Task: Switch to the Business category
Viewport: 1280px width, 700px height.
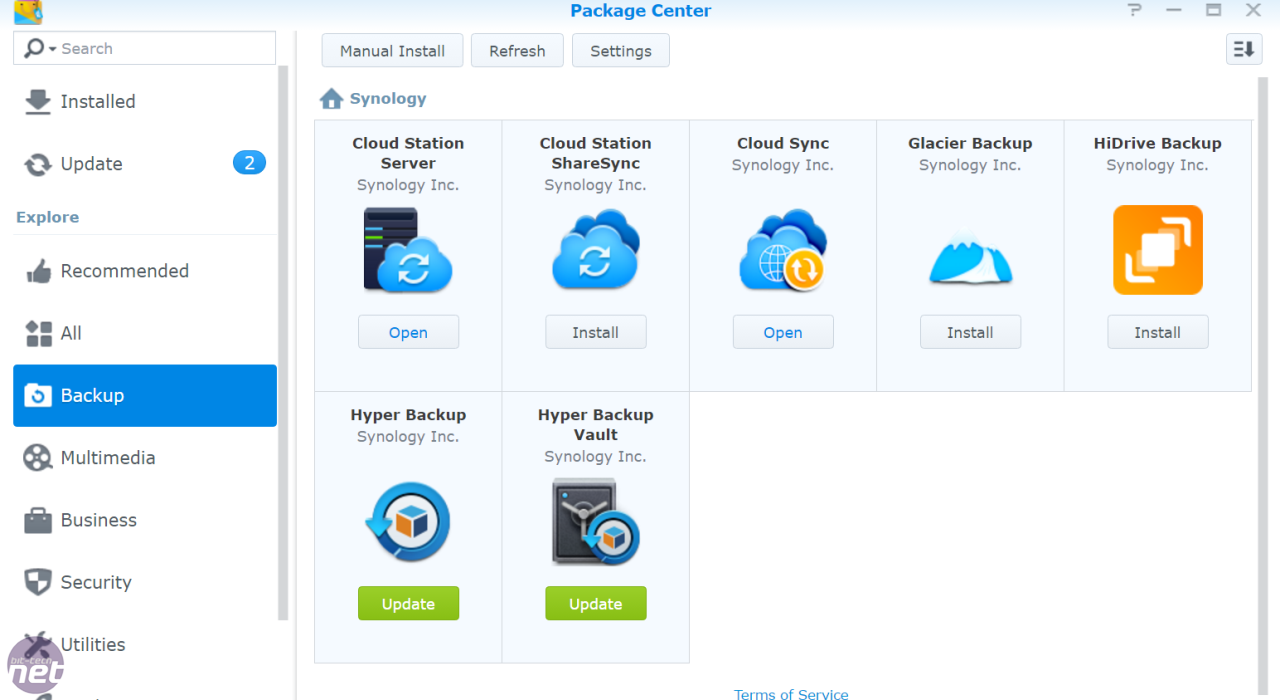Action: pos(145,520)
